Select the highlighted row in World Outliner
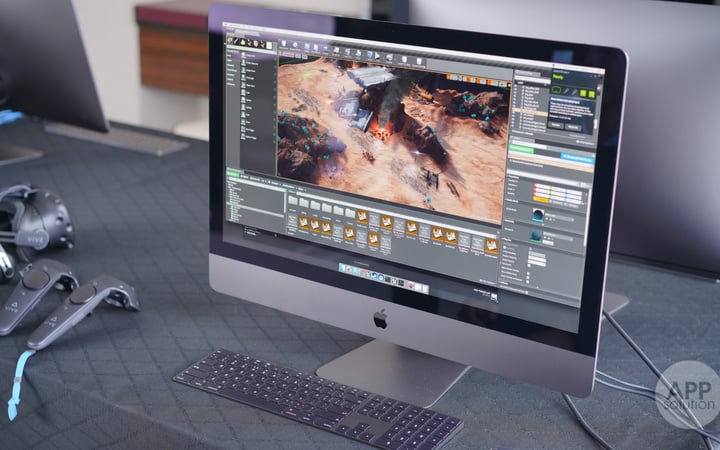The width and height of the screenshot is (720, 450). click(x=530, y=112)
